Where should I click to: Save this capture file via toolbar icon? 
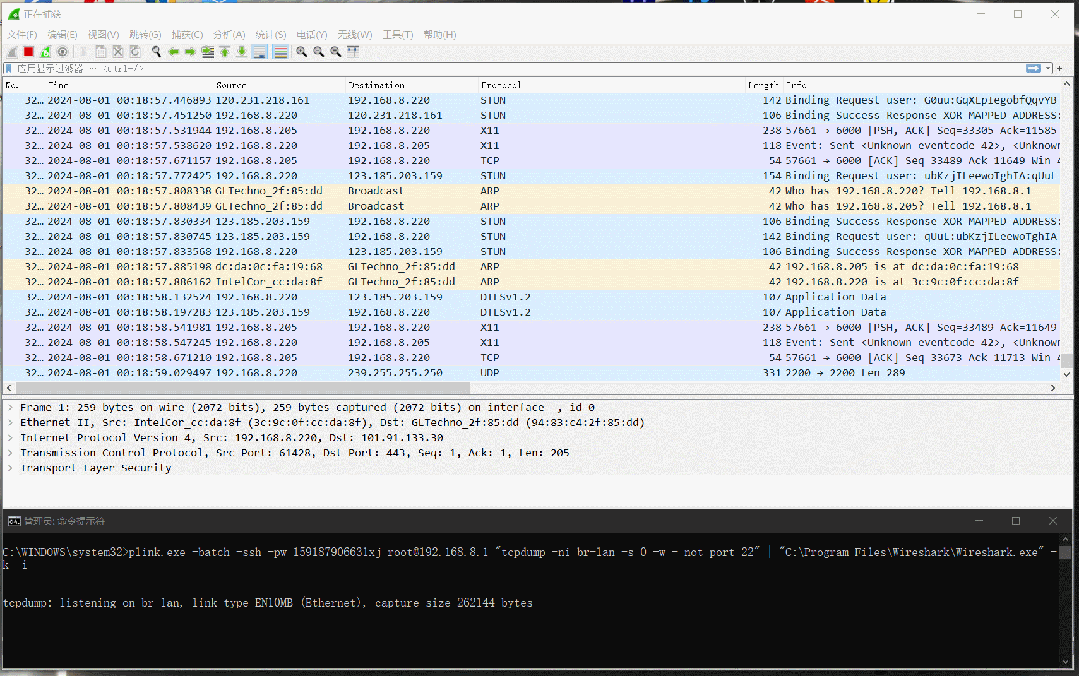pyautogui.click(x=100, y=52)
